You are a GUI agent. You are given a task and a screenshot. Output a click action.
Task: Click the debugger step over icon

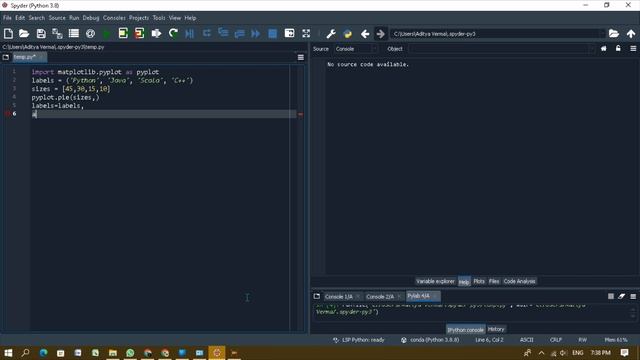(207, 33)
